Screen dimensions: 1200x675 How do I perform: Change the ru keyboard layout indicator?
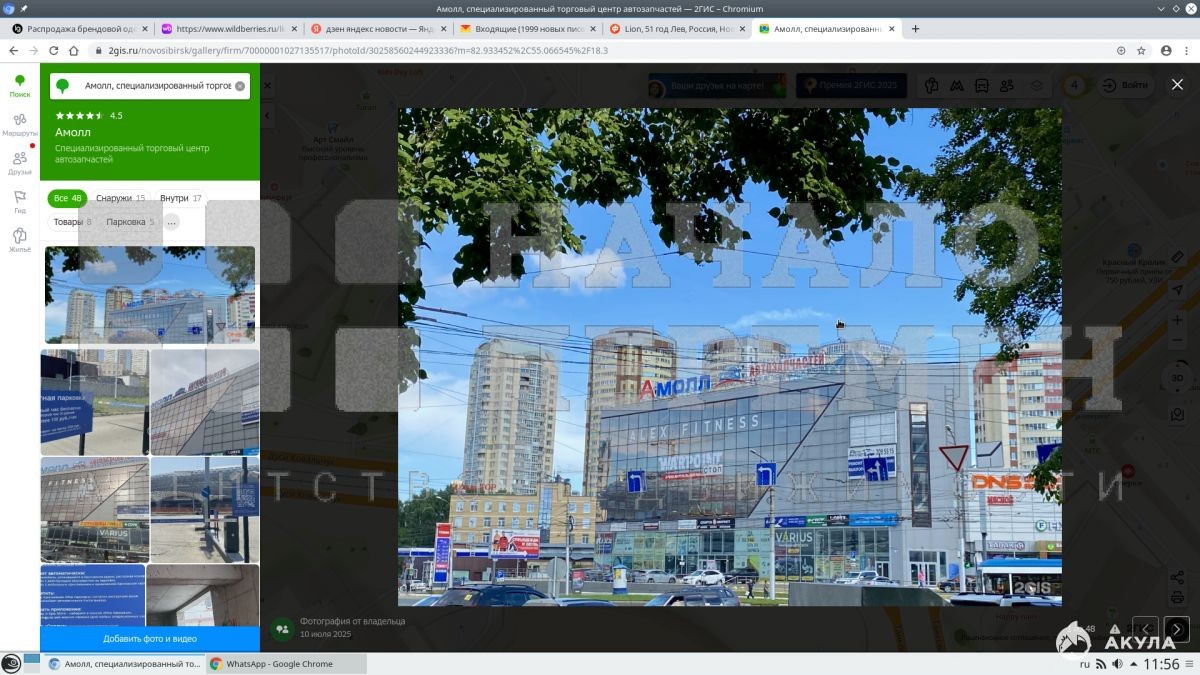[x=1085, y=664]
